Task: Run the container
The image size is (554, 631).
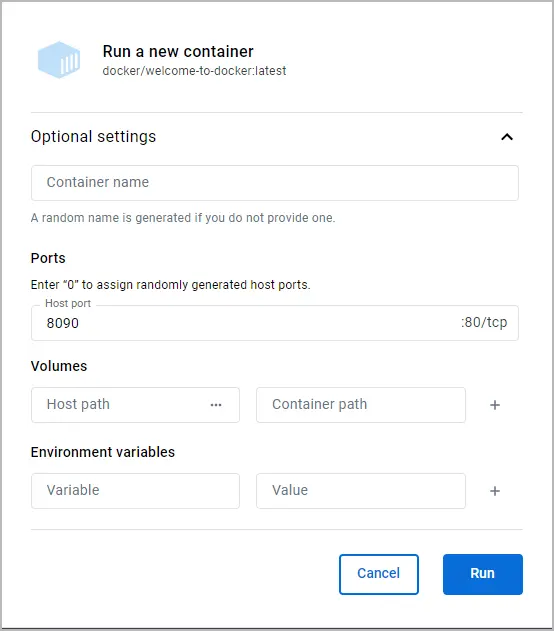Action: pos(483,574)
